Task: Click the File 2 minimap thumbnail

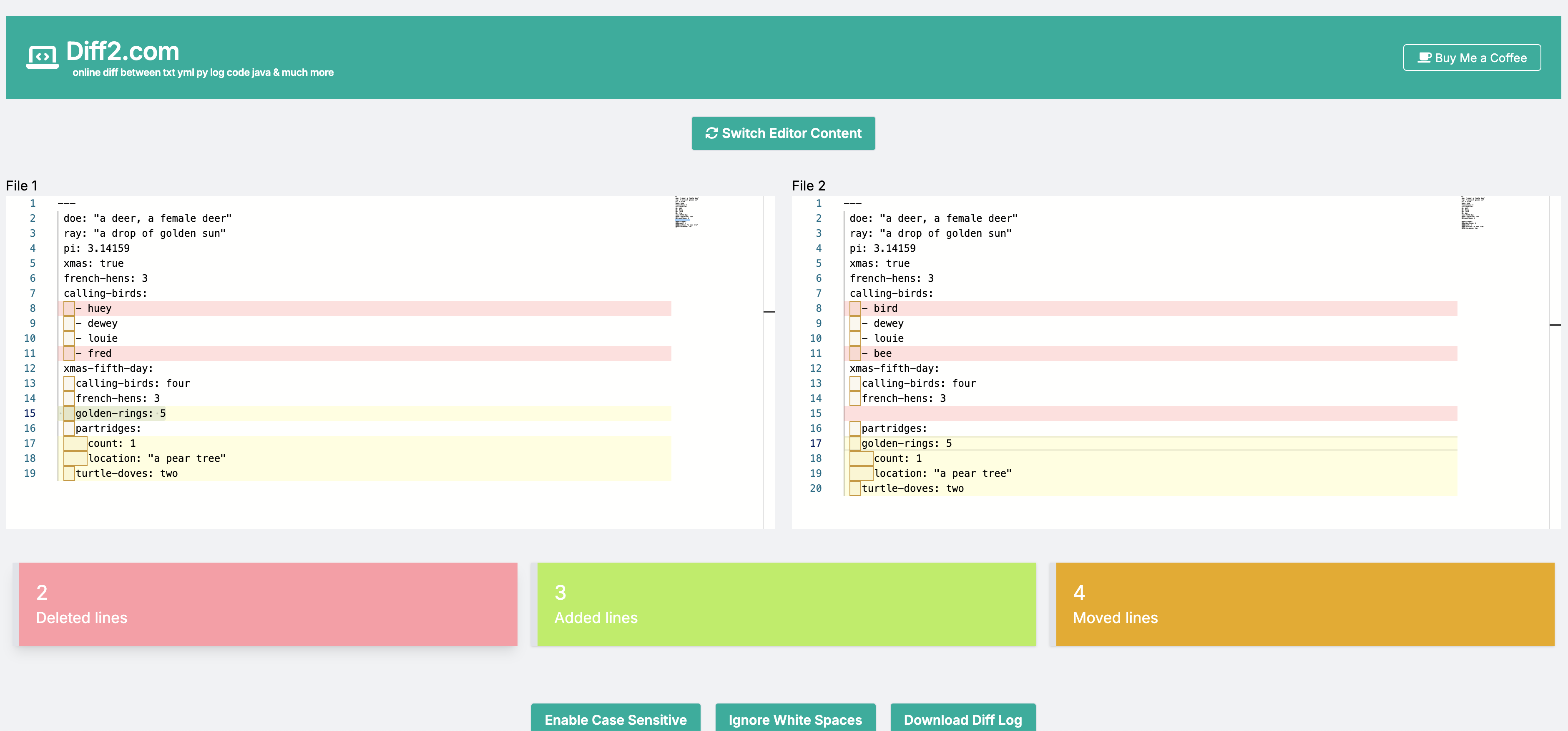Action: click(1473, 212)
